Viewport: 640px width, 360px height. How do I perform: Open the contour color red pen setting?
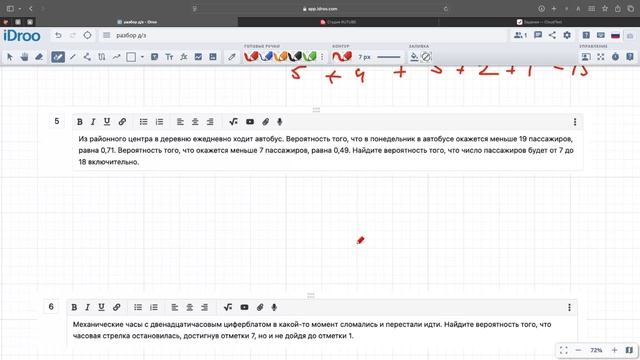(x=342, y=56)
